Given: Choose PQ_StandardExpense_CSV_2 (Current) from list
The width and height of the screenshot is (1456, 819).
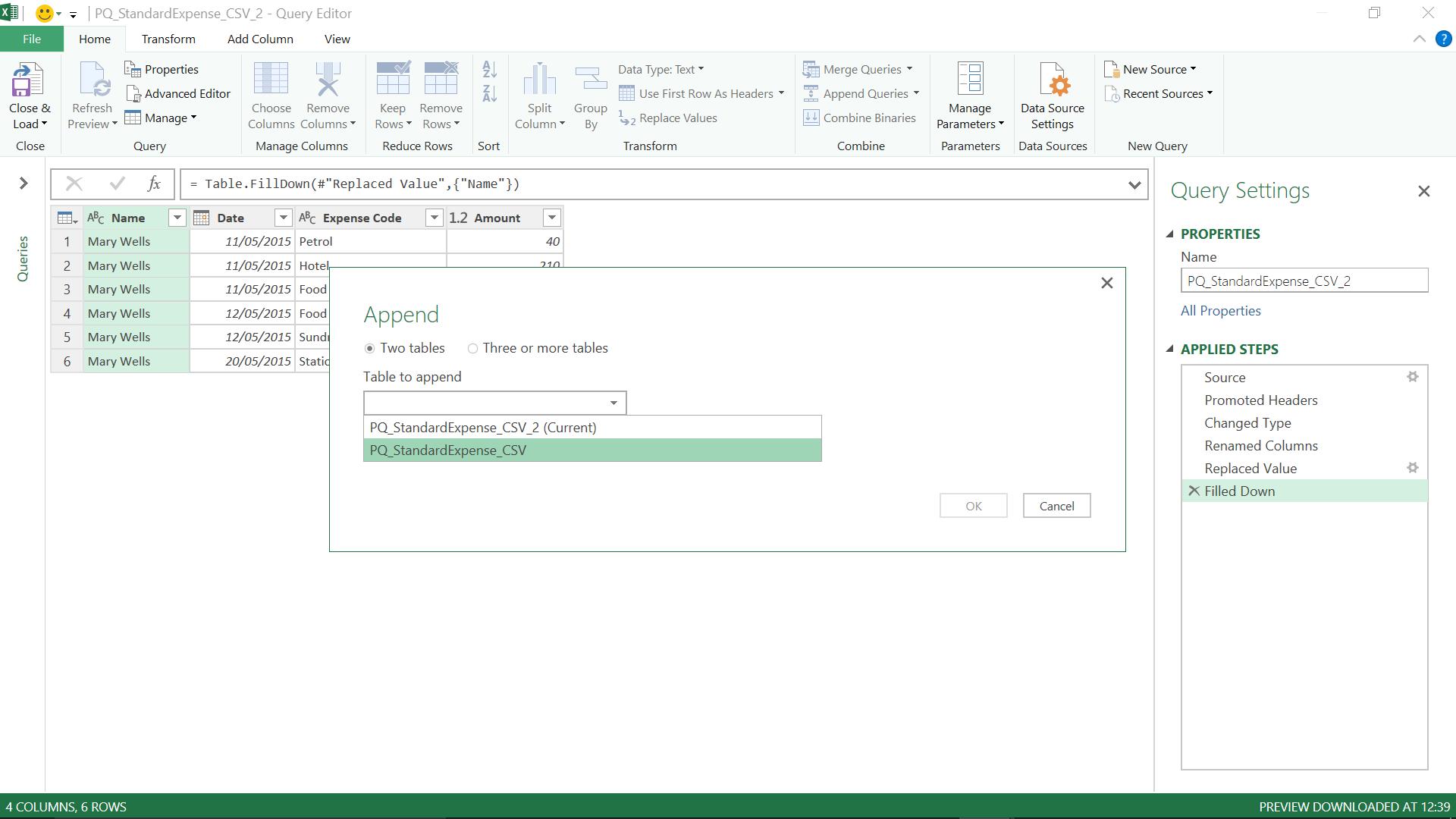Looking at the screenshot, I should [592, 428].
